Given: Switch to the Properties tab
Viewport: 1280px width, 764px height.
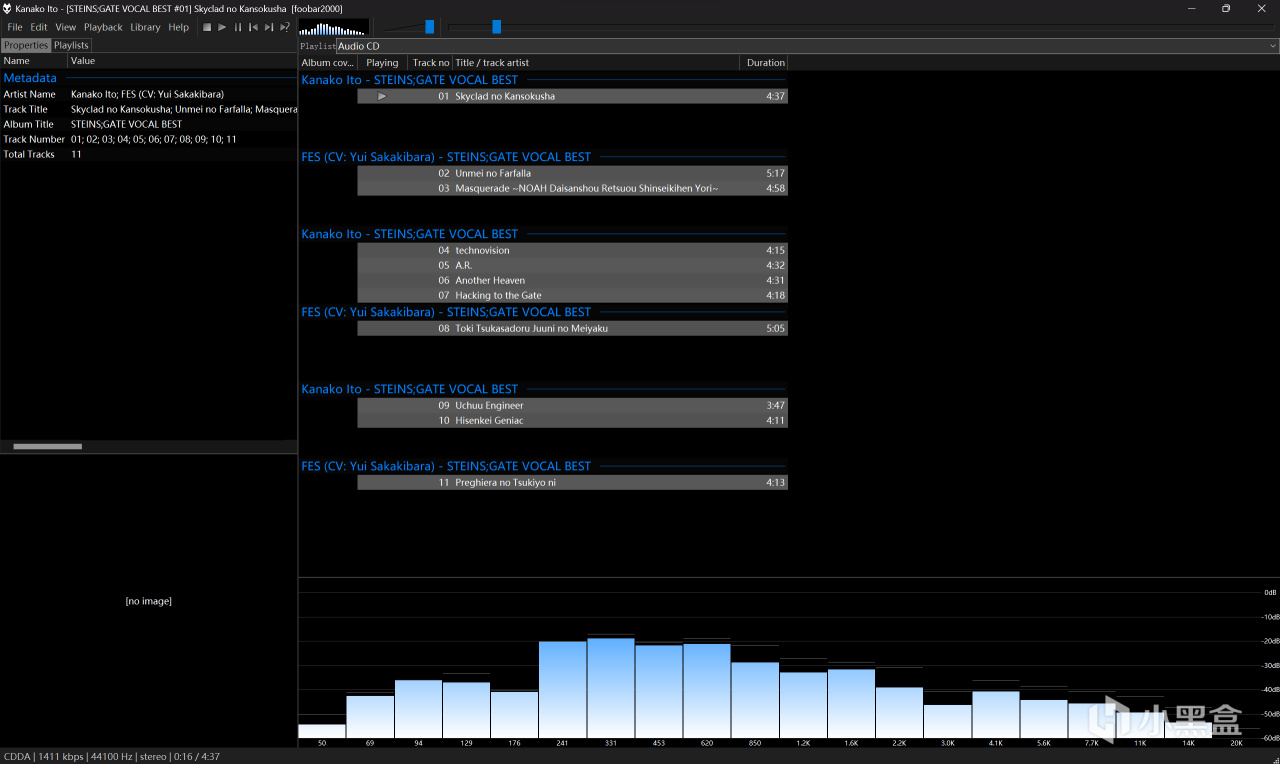Looking at the screenshot, I should coord(26,45).
